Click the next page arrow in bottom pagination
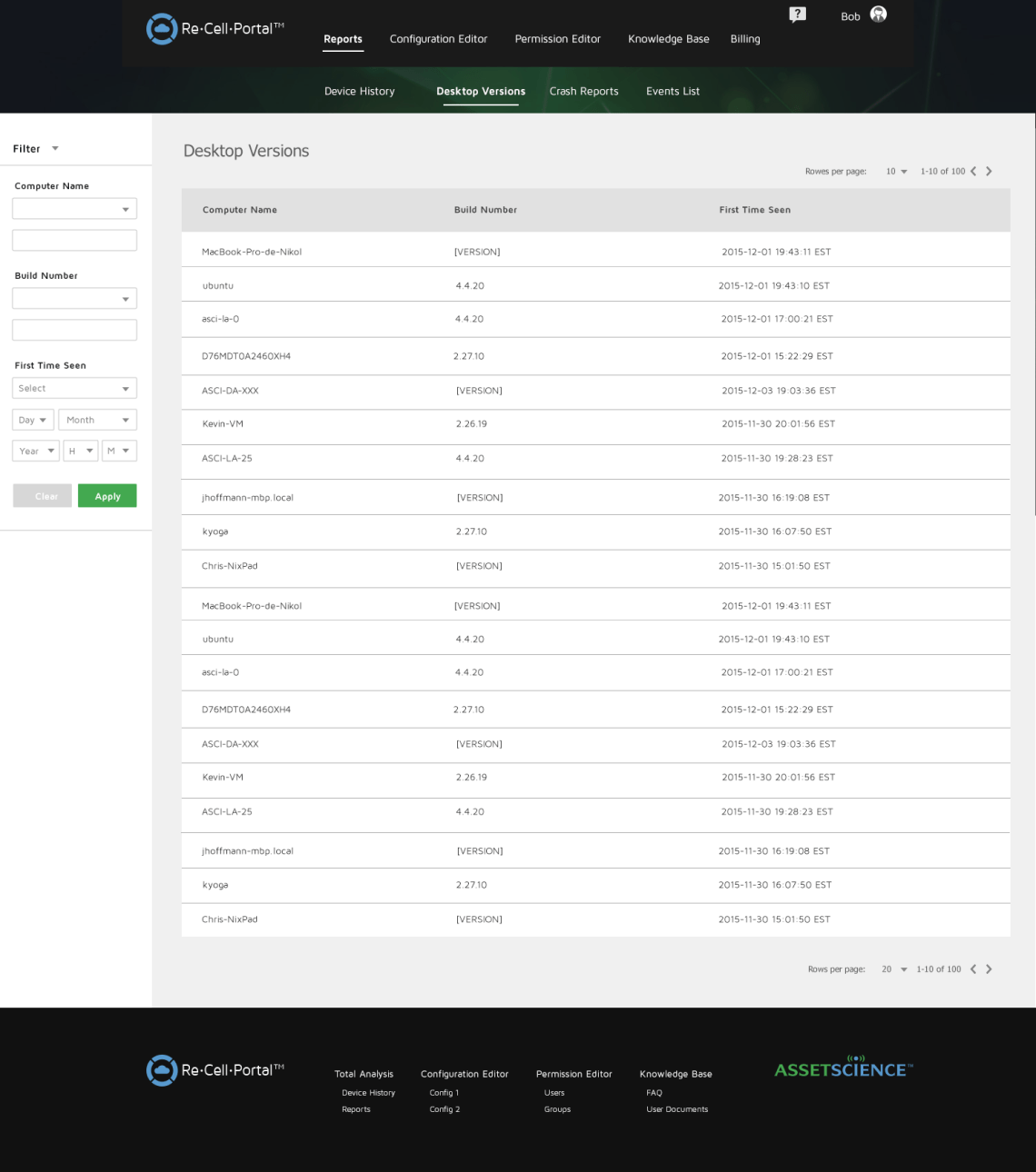The image size is (1036, 1172). point(989,968)
